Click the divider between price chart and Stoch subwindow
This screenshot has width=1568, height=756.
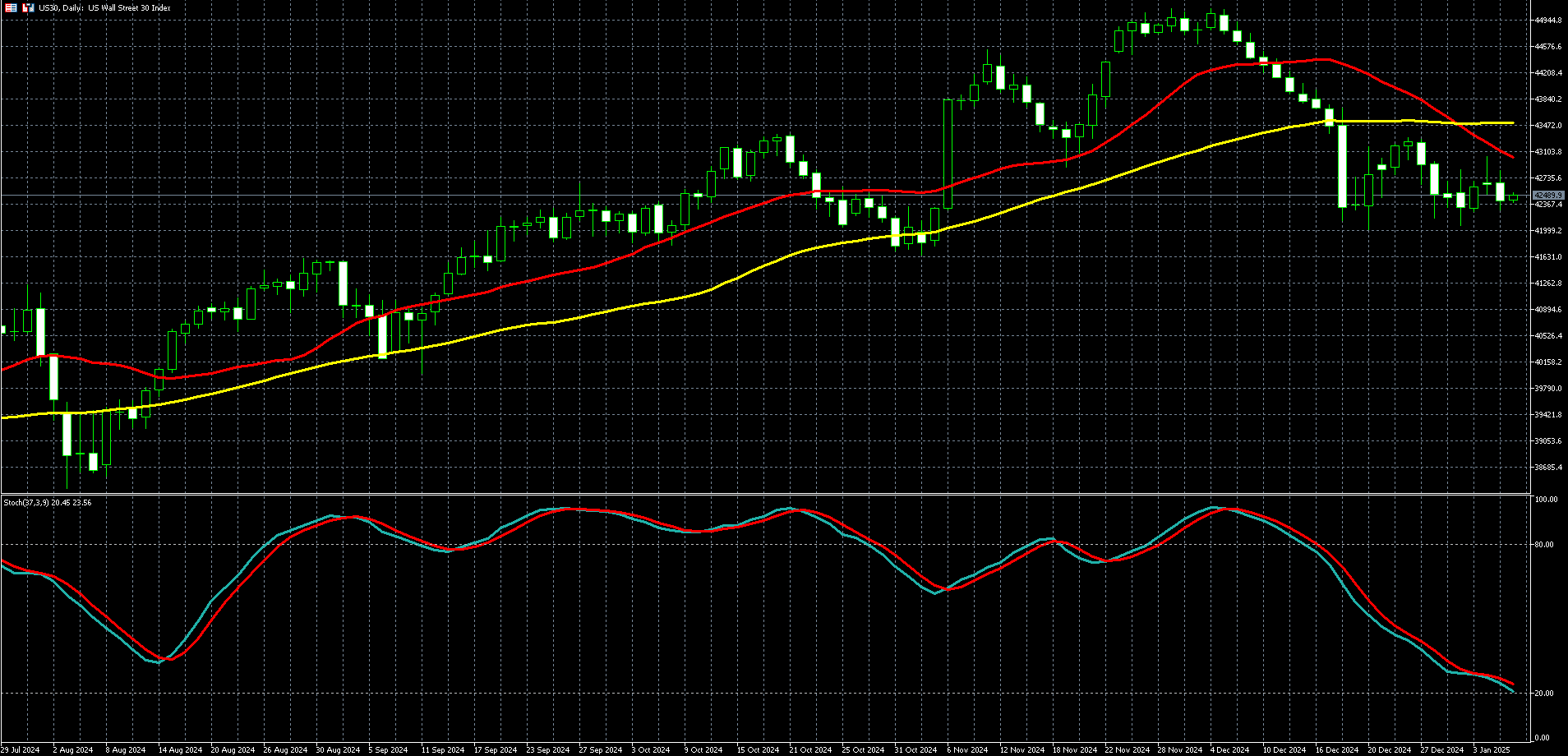point(764,495)
